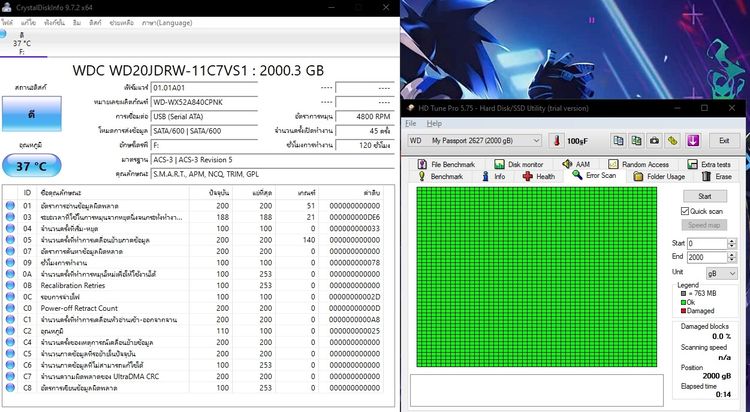Image resolution: width=750 pixels, height=412 pixels.
Task: Open the WD My Passport drive dropdown
Action: 474,141
